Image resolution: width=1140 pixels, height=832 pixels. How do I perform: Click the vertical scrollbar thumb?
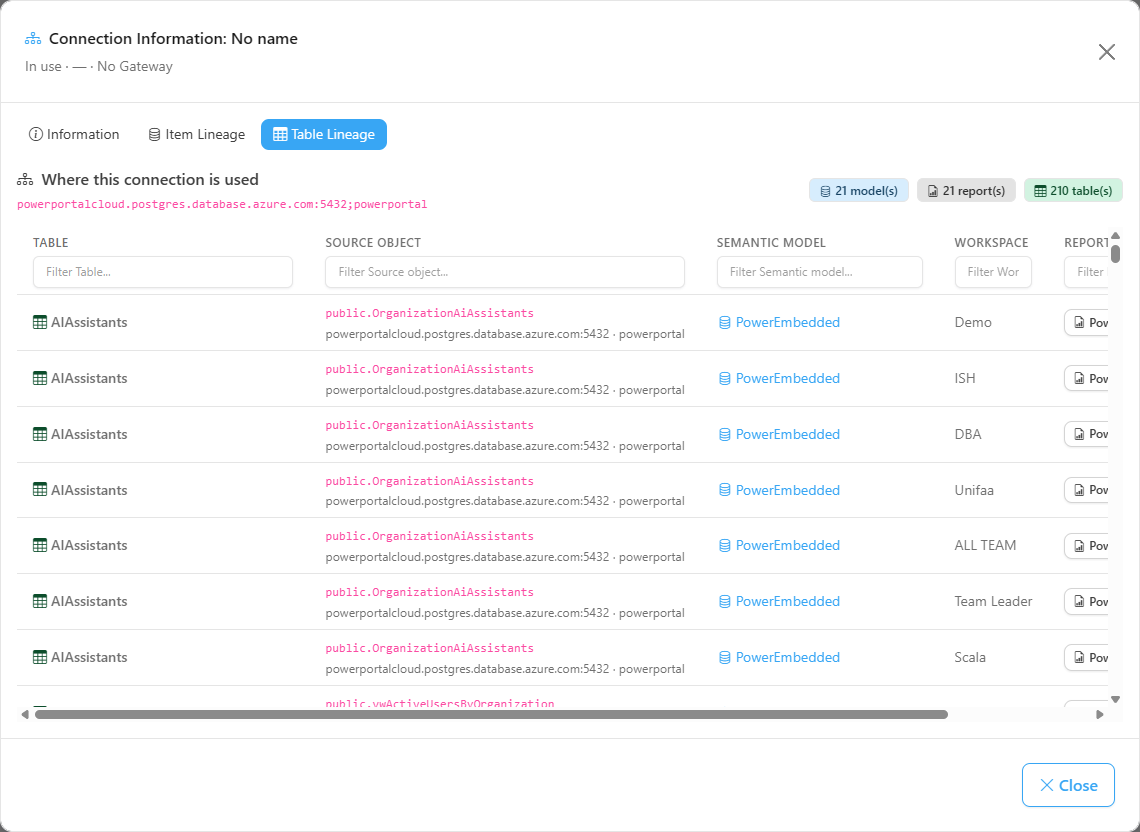[1115, 253]
